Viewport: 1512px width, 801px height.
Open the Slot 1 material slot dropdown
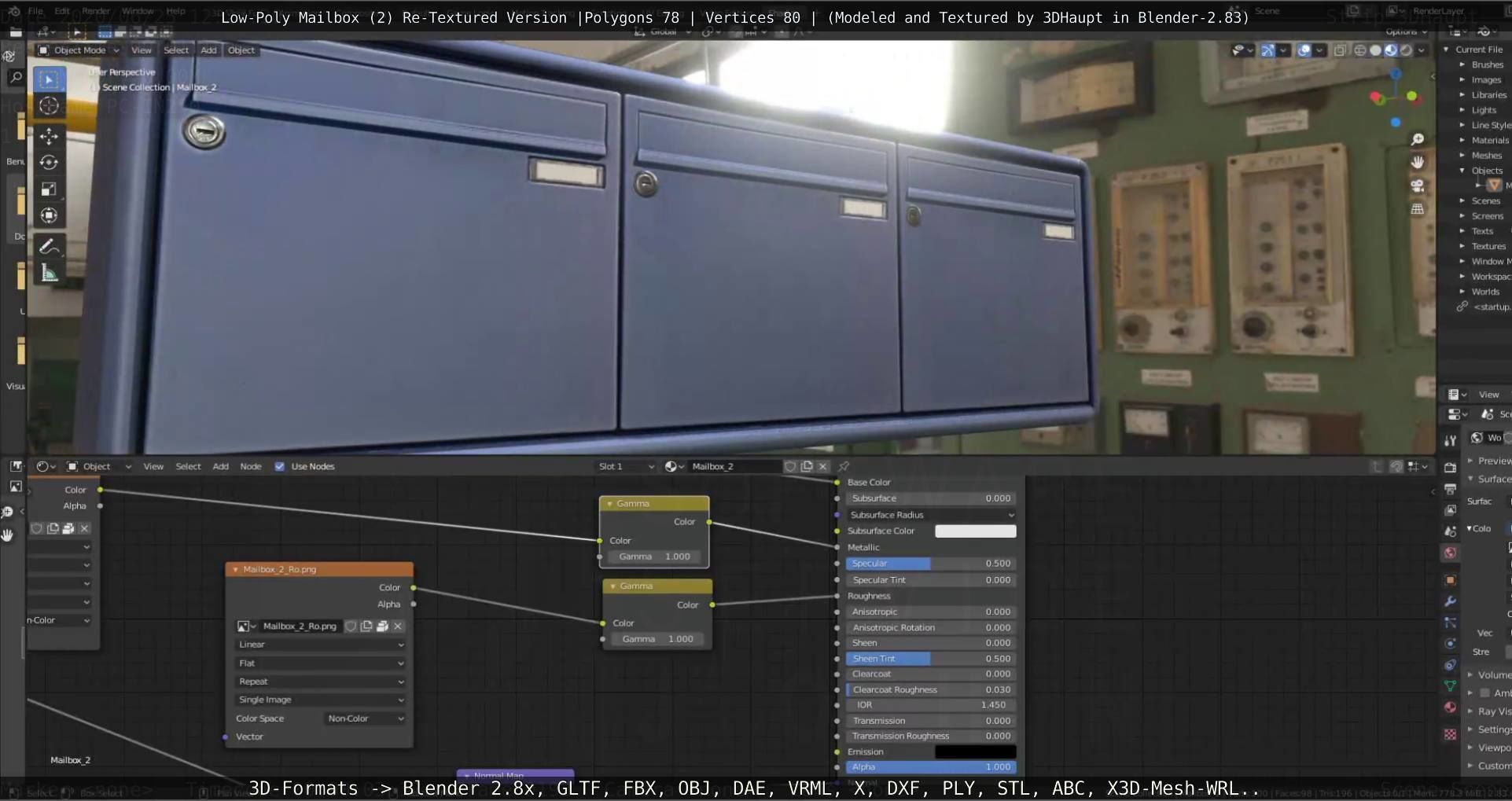coord(626,466)
